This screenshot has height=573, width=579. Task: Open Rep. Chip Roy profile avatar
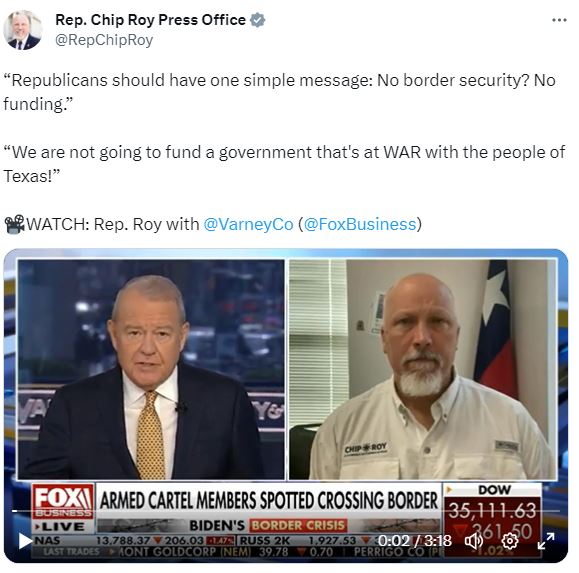coord(23,30)
